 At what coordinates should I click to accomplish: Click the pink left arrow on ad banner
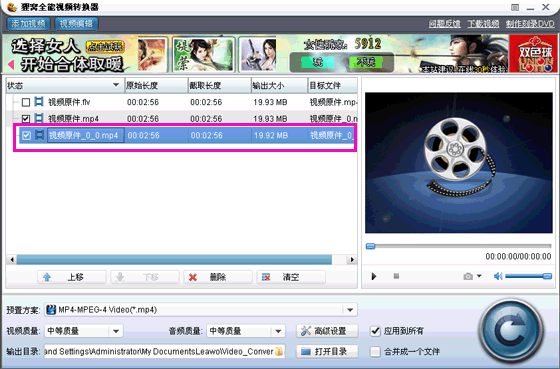tap(11, 64)
